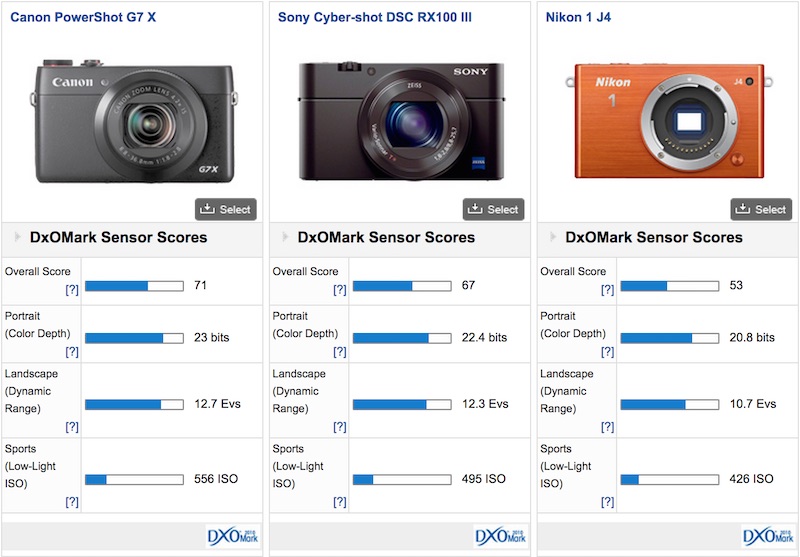Open Portrait Color Depth help [?] for Sony
The image size is (800, 557).
point(340,351)
